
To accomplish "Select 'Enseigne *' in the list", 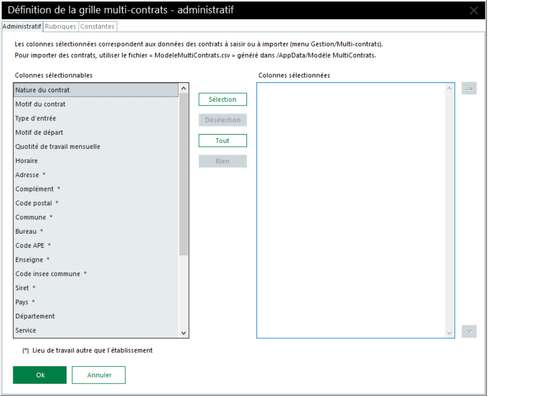I will tap(96, 260).
